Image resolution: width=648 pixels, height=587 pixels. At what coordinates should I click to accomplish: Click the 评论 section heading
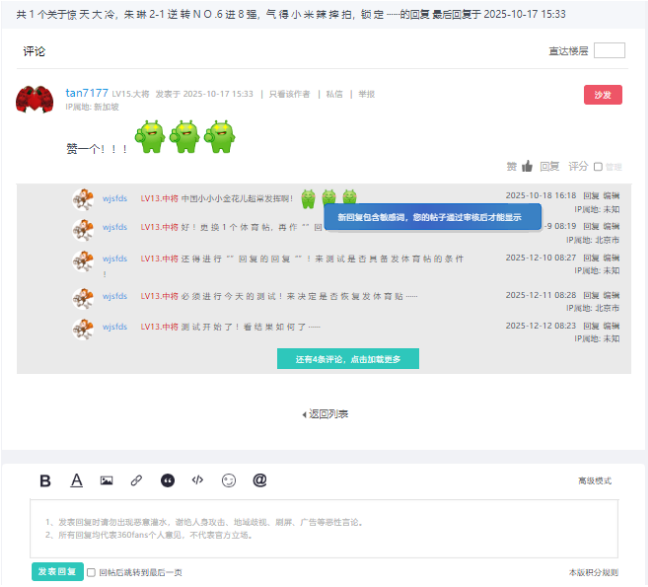(34, 51)
